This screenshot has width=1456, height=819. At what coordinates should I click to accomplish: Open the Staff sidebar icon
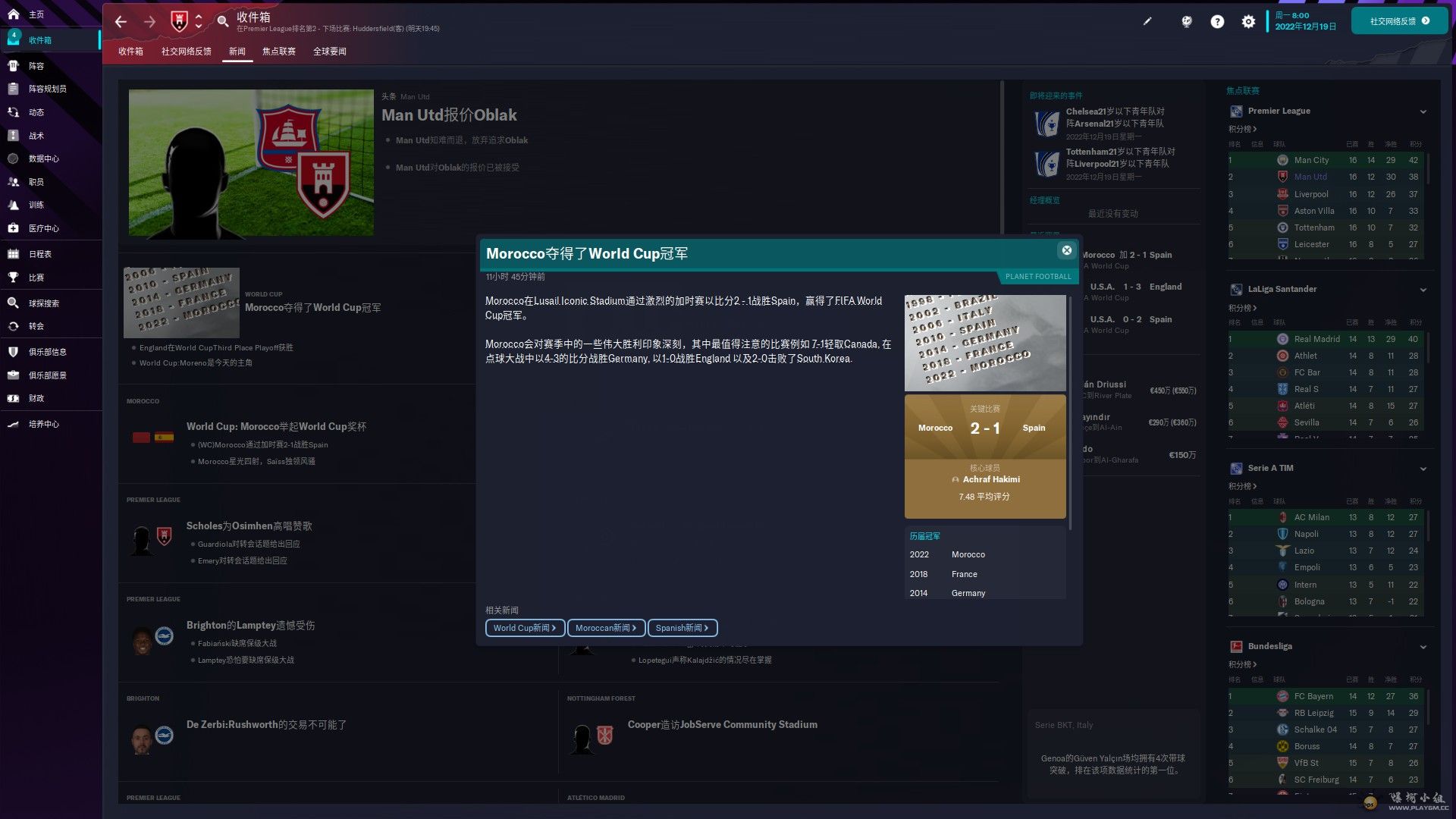tap(13, 182)
